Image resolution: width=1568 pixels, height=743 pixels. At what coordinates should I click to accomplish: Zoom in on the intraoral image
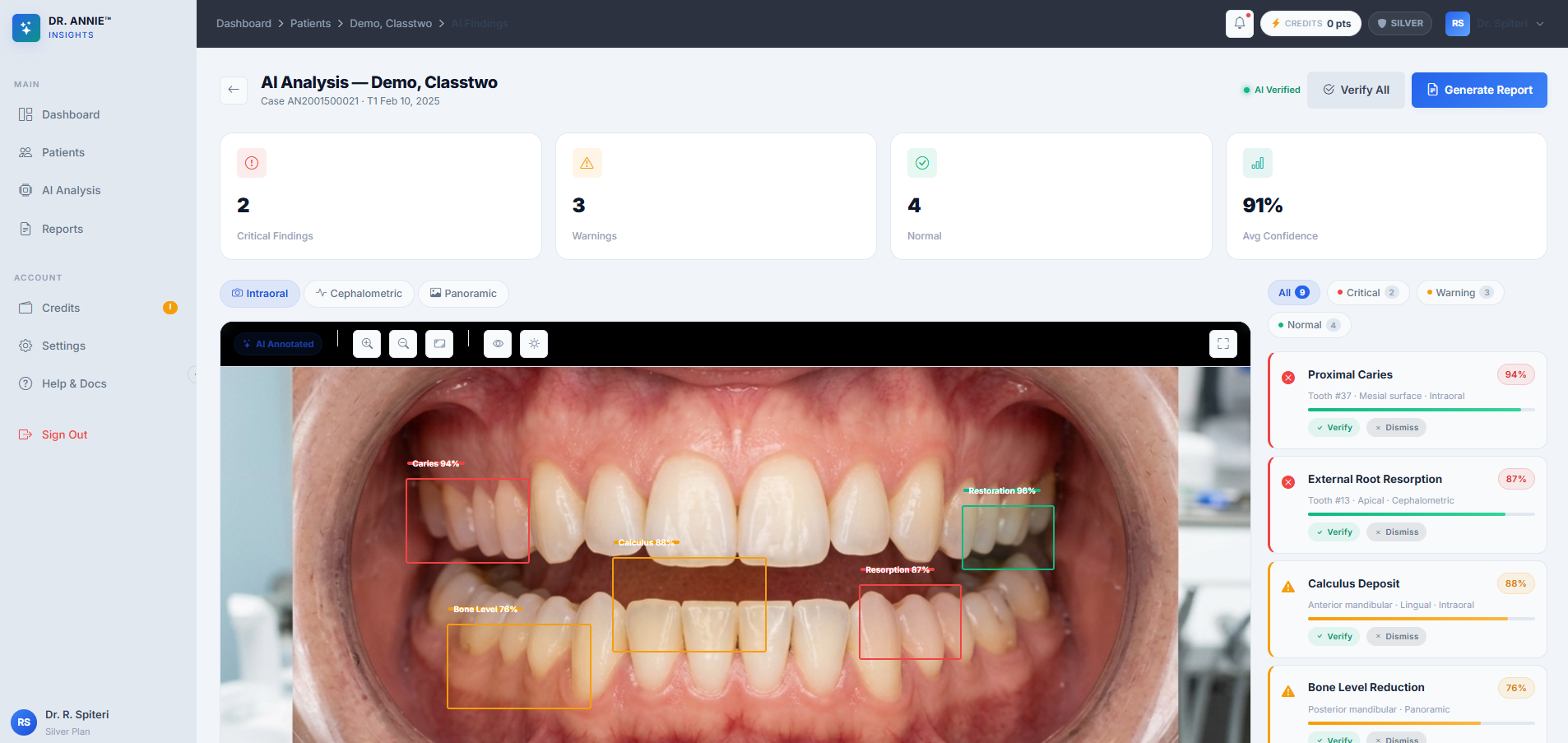pyautogui.click(x=367, y=344)
